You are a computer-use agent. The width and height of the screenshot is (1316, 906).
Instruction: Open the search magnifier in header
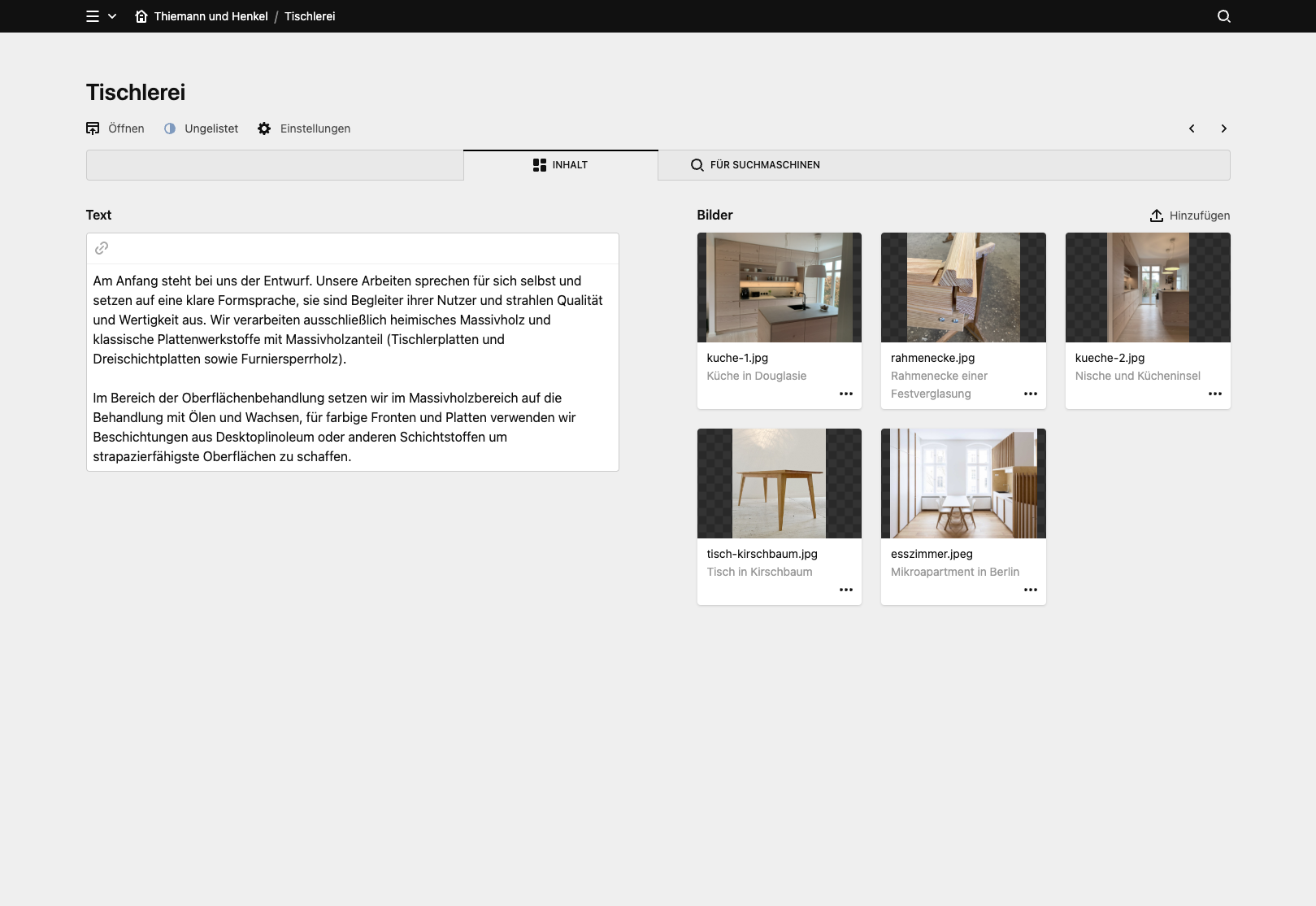pyautogui.click(x=1223, y=16)
